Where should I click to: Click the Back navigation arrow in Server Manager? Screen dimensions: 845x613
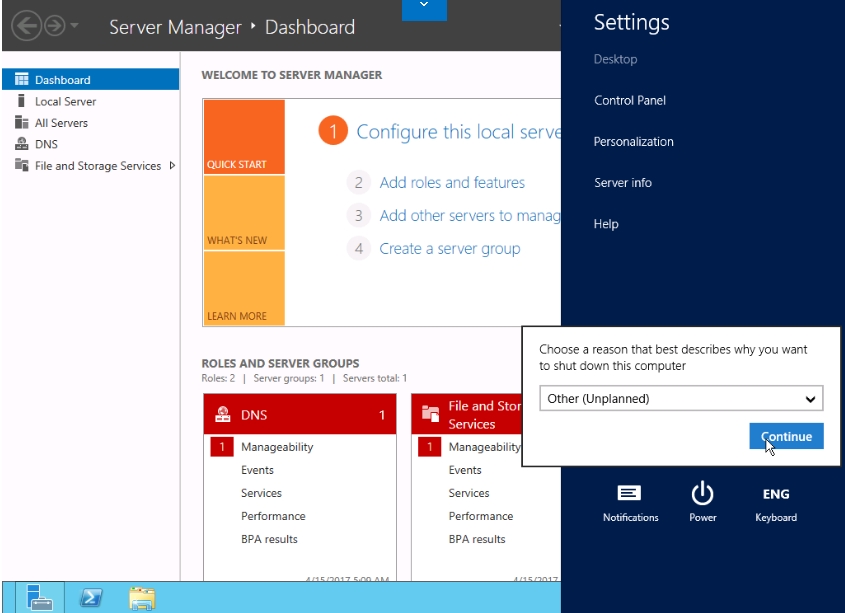(x=26, y=25)
